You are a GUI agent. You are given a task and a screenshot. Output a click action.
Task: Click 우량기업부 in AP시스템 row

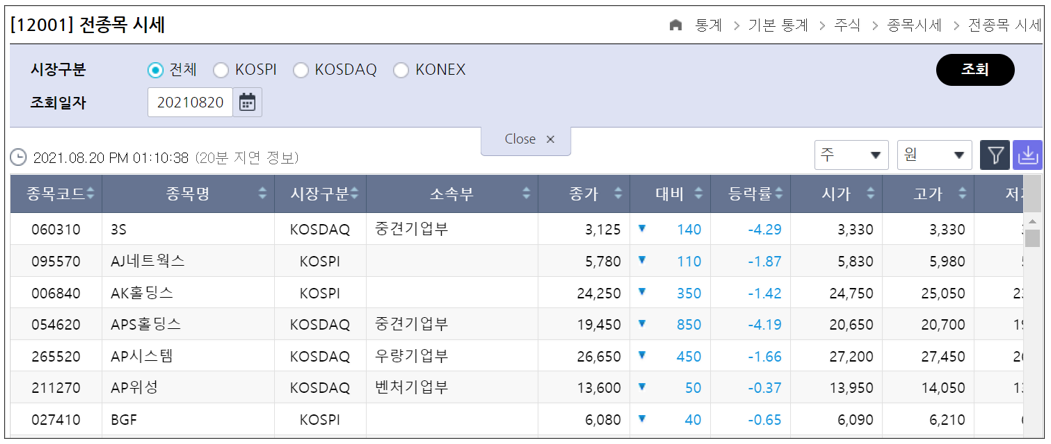click(x=412, y=355)
